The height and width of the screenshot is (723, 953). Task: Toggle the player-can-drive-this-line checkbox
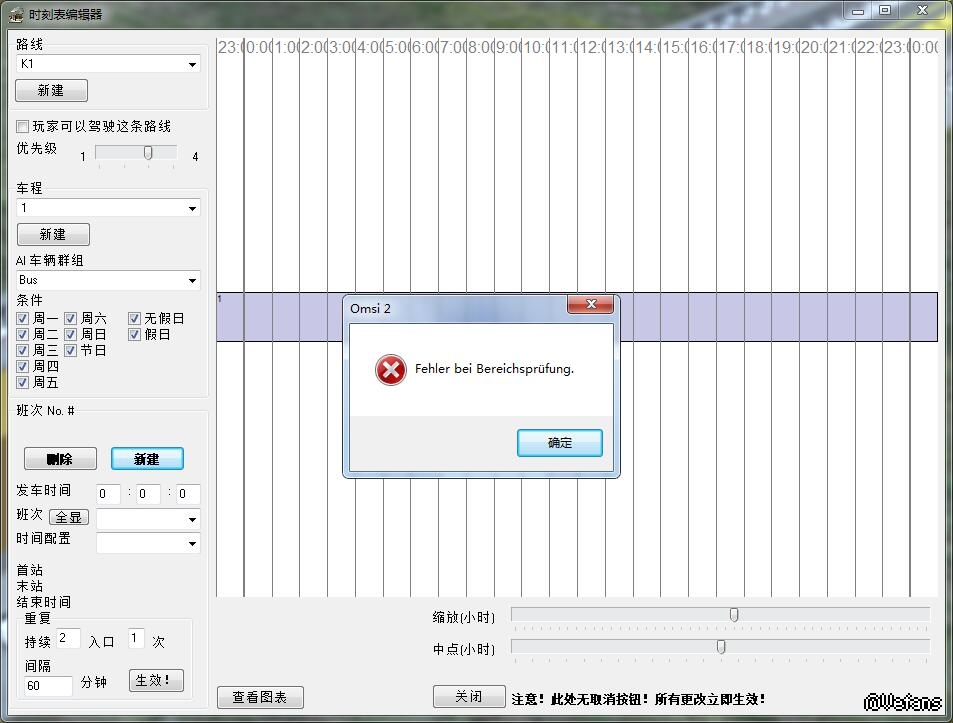pyautogui.click(x=22, y=126)
